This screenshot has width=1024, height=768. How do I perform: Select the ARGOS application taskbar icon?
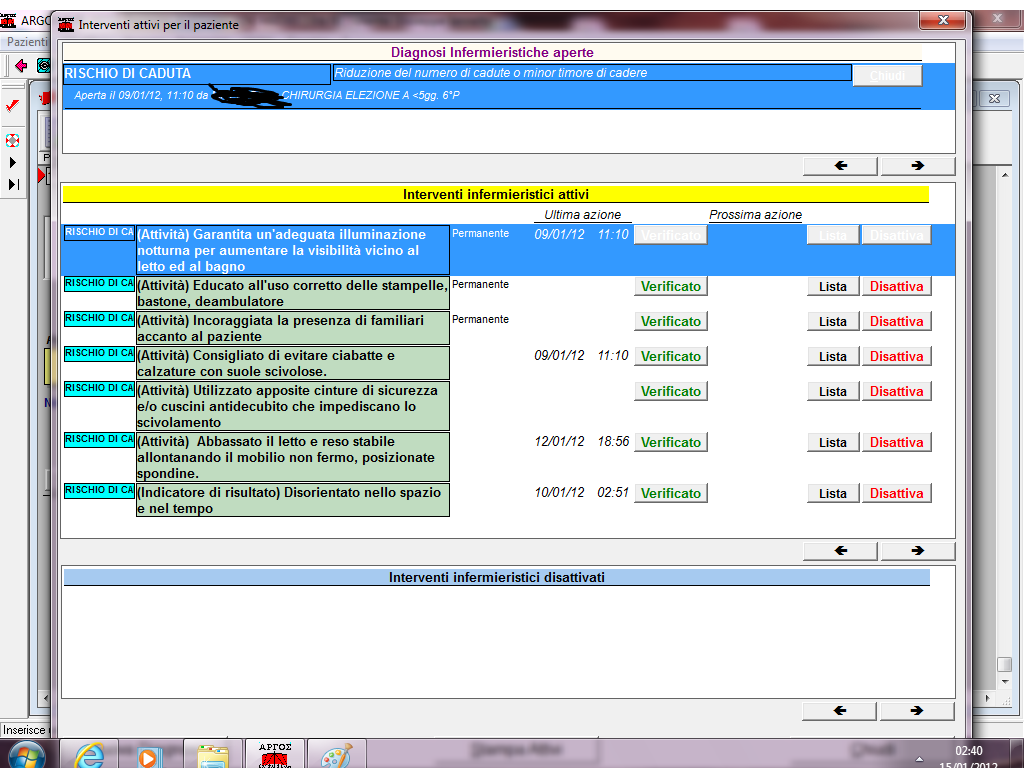(274, 755)
